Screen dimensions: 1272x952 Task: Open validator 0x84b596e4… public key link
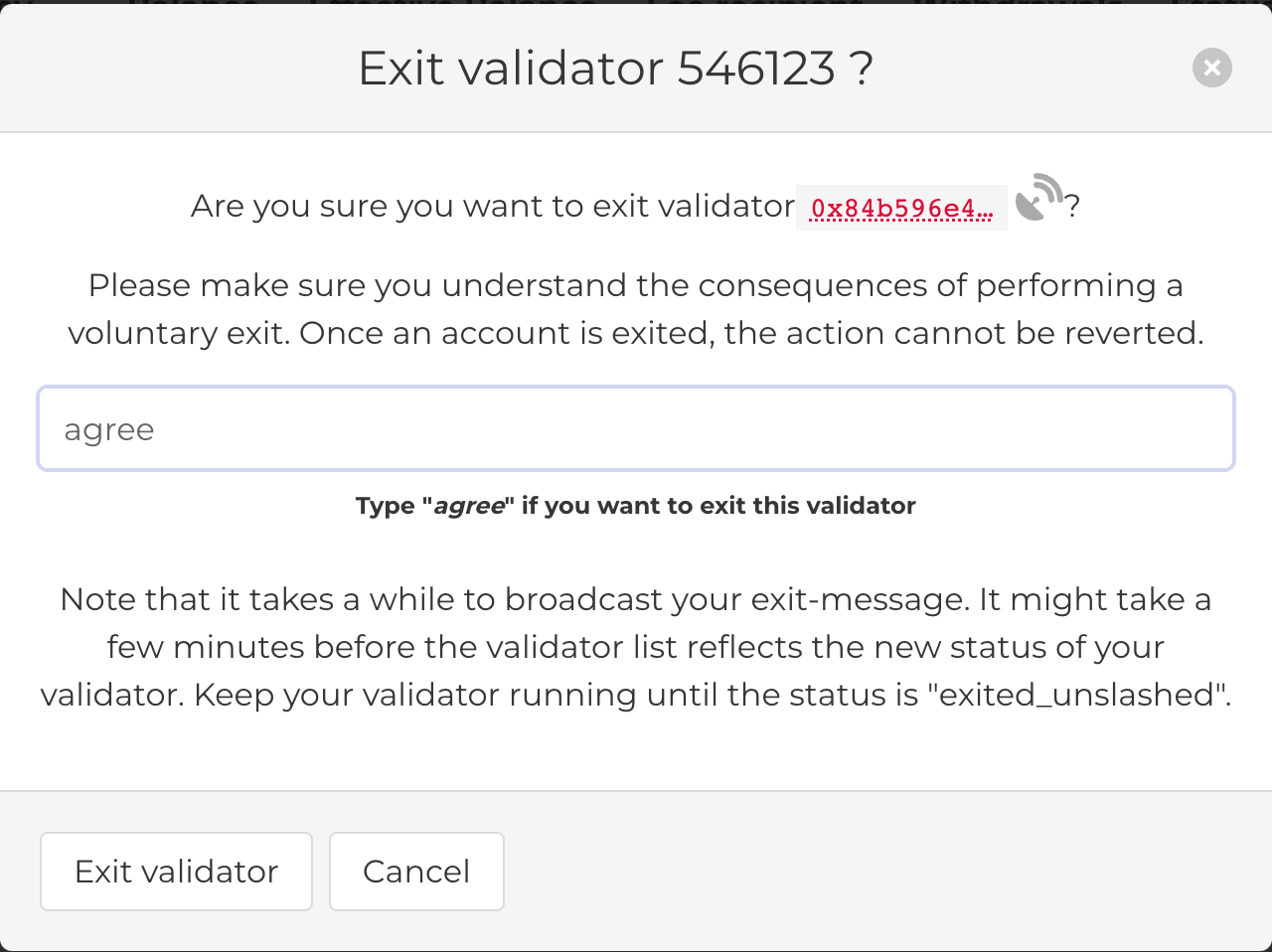(900, 208)
